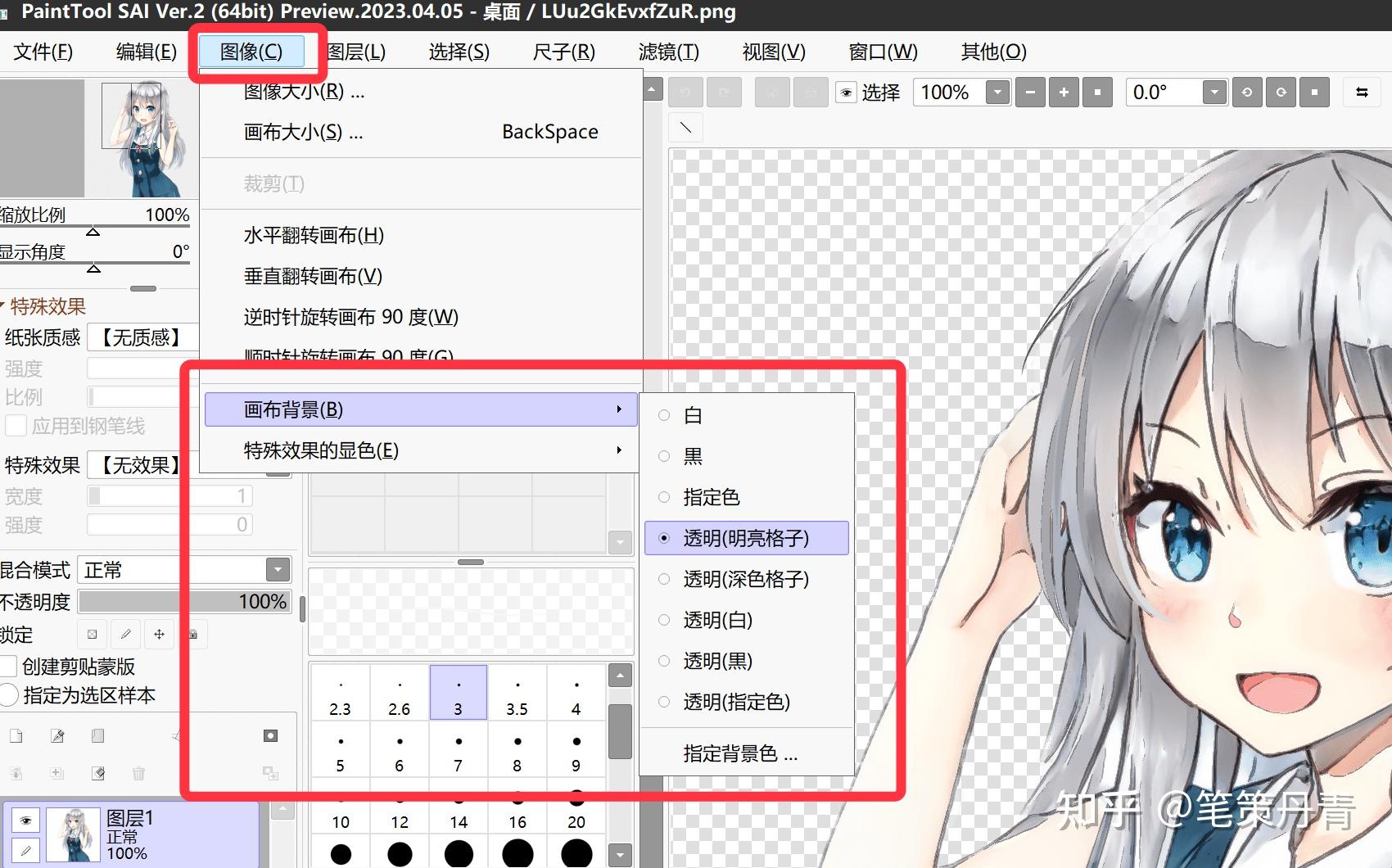Image resolution: width=1392 pixels, height=868 pixels.
Task: Adjust the 不透明度 100% slider
Action: tap(184, 602)
